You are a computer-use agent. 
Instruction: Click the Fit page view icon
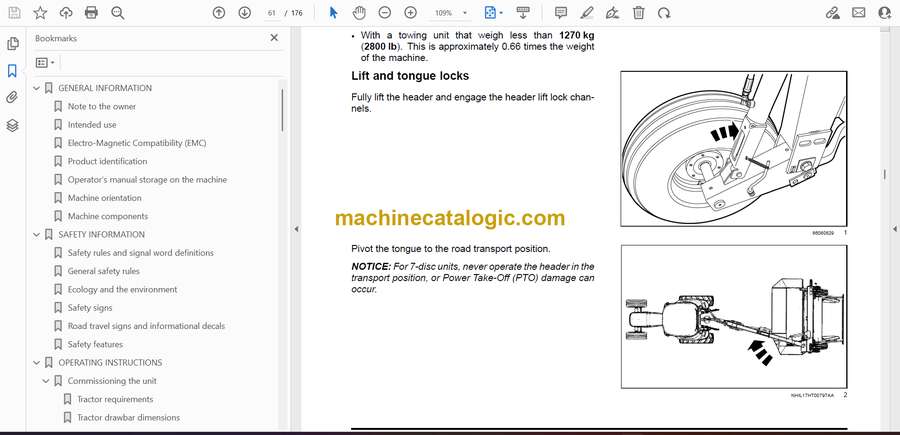pos(490,13)
